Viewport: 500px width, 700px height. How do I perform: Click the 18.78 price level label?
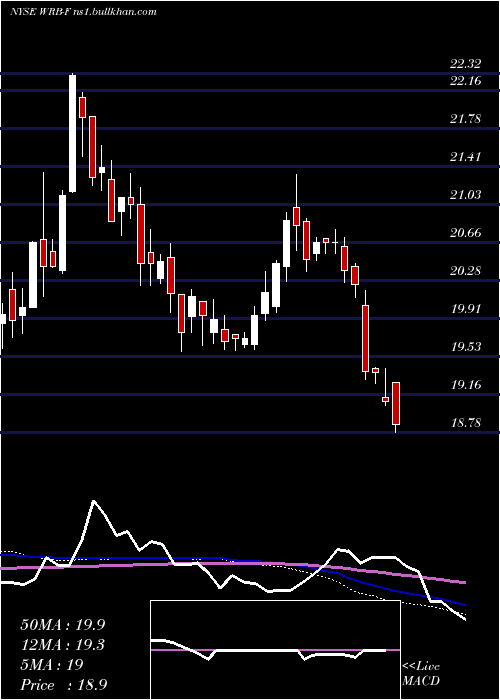pos(465,423)
